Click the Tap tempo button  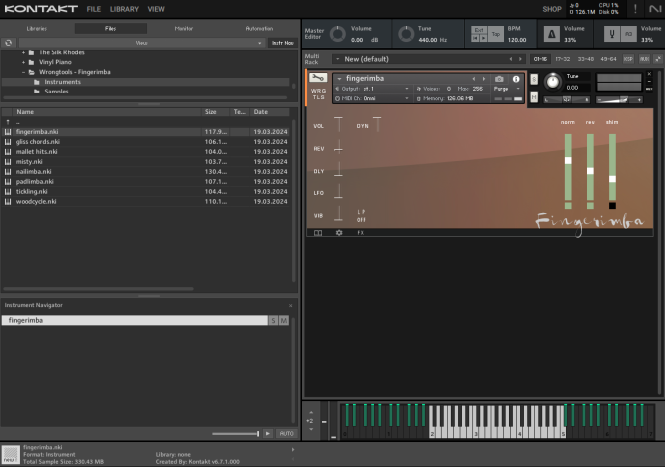click(x=496, y=34)
